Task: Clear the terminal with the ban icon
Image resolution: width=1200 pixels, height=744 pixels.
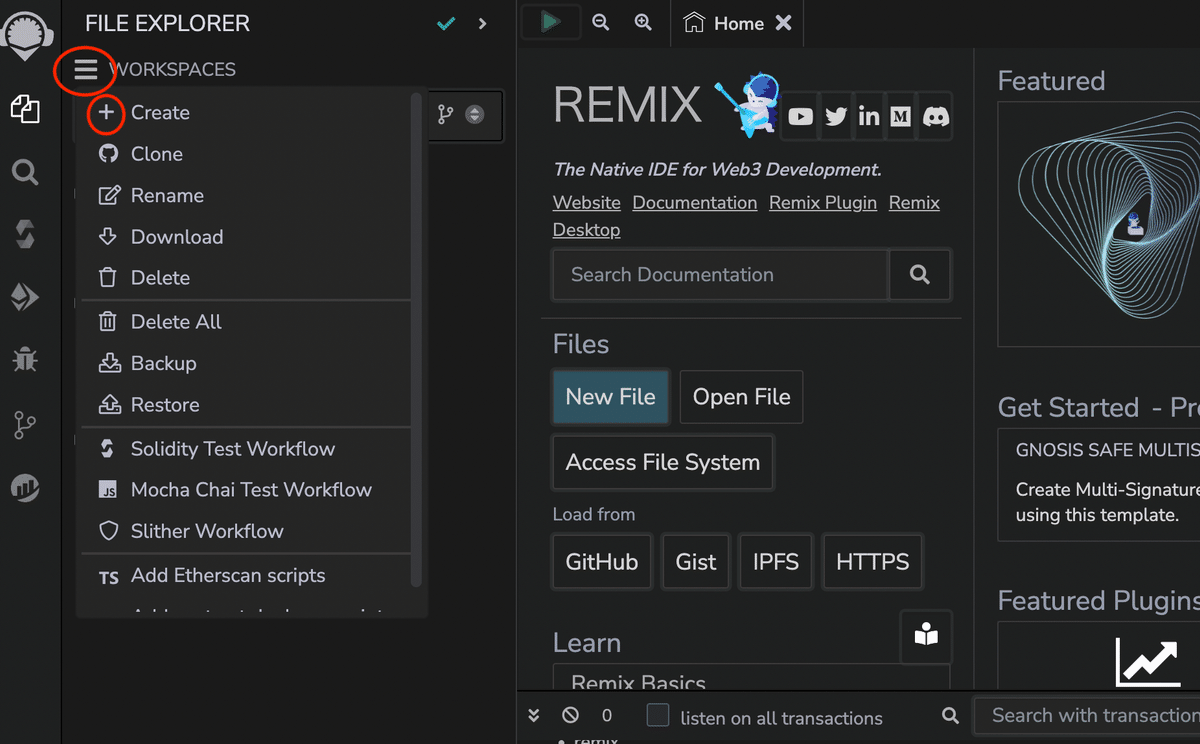Action: pyautogui.click(x=570, y=716)
